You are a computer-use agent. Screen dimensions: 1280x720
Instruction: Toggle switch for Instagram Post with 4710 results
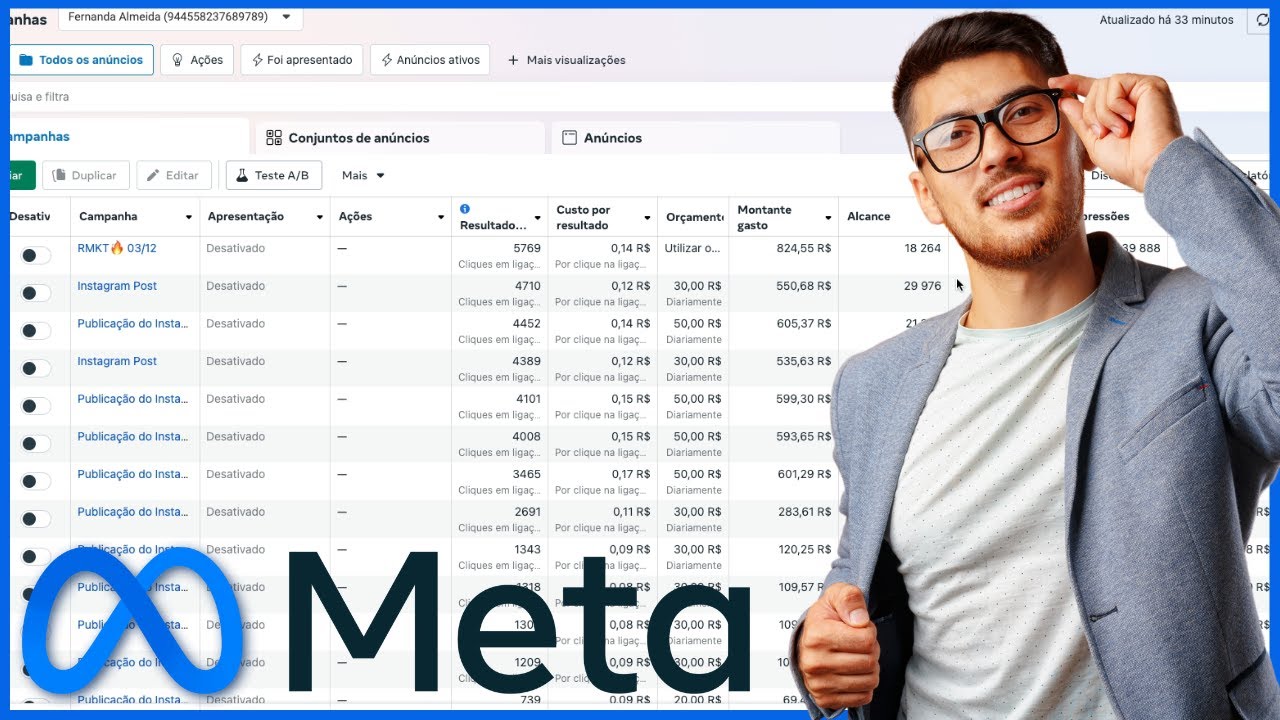click(35, 293)
